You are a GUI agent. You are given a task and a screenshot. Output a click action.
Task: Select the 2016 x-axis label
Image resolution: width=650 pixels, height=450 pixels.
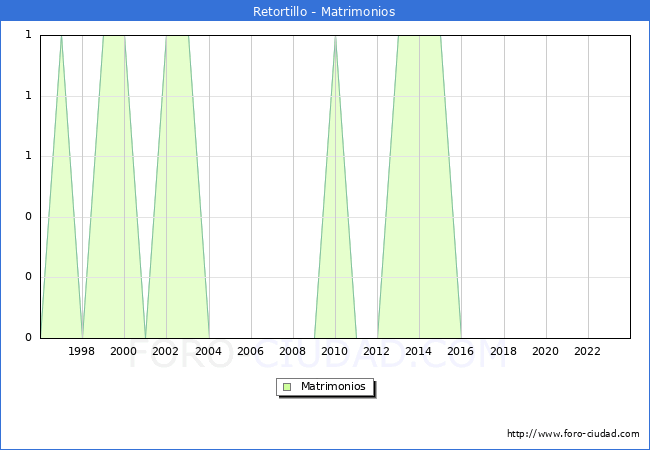[x=461, y=351]
